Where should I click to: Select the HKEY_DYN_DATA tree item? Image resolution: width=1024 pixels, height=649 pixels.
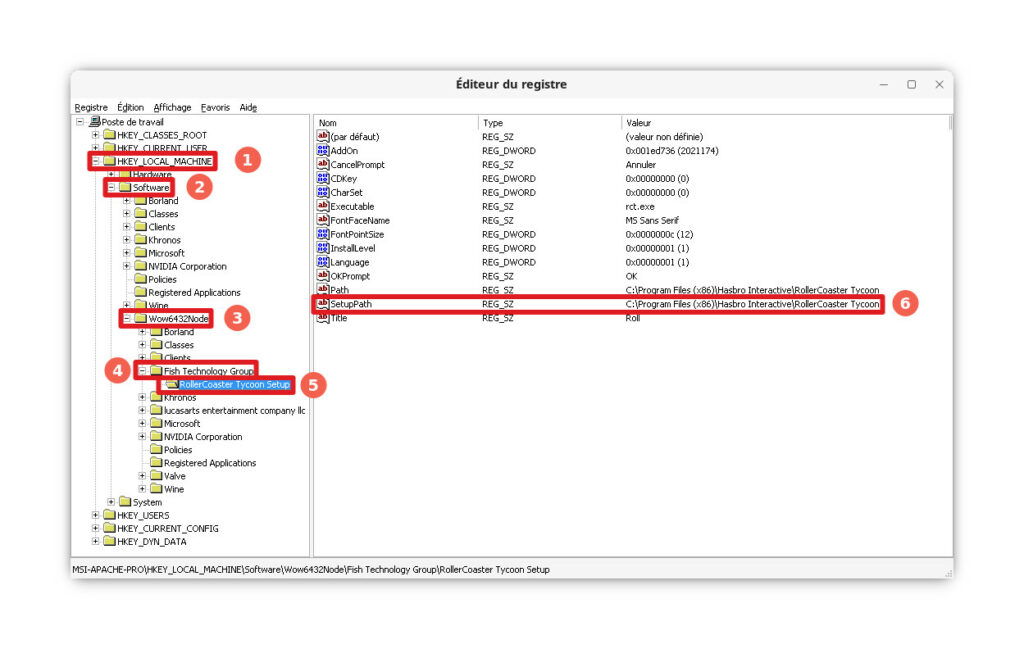point(152,541)
